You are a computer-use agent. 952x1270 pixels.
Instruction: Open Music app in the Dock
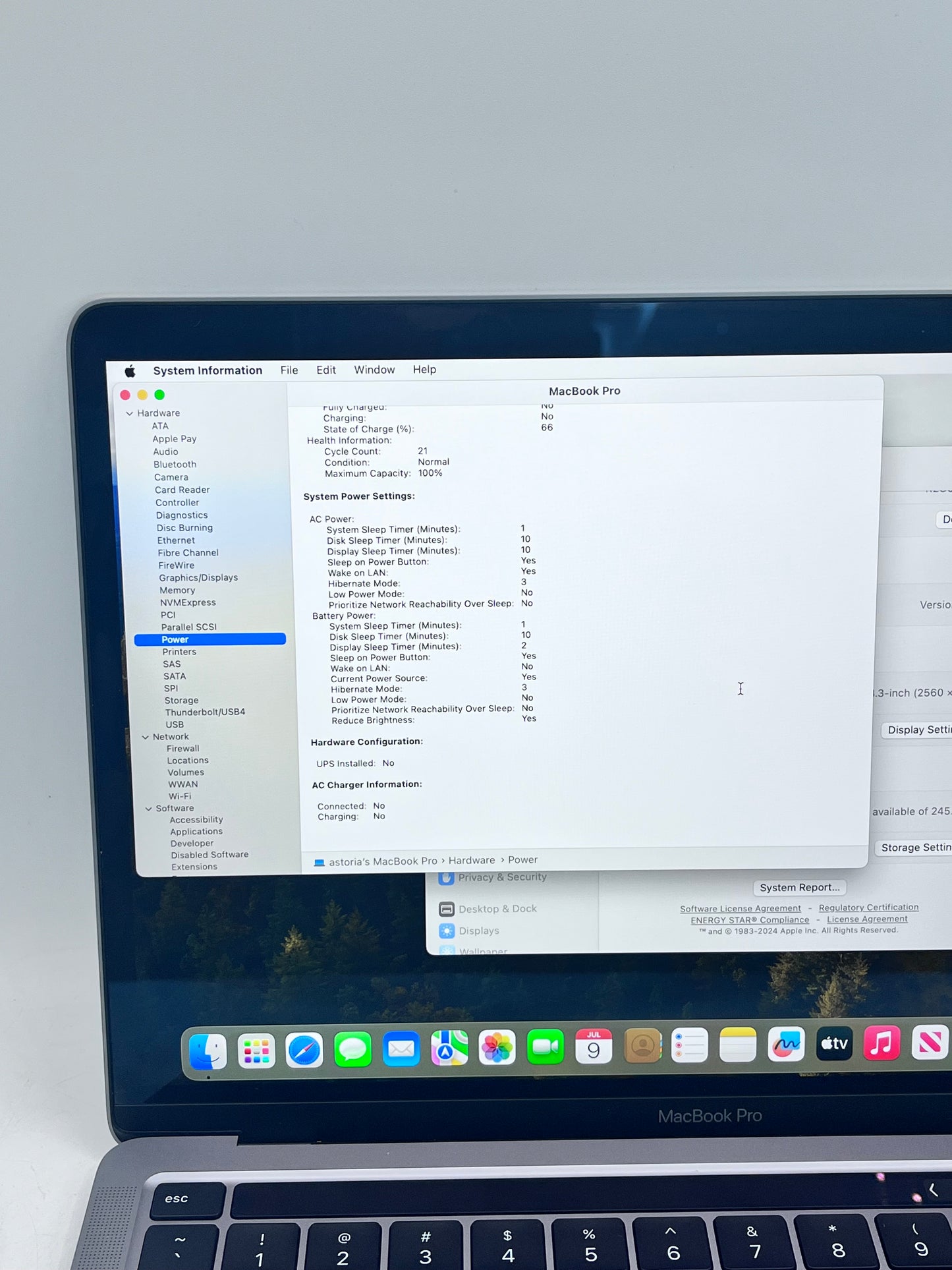pyautogui.click(x=882, y=1043)
